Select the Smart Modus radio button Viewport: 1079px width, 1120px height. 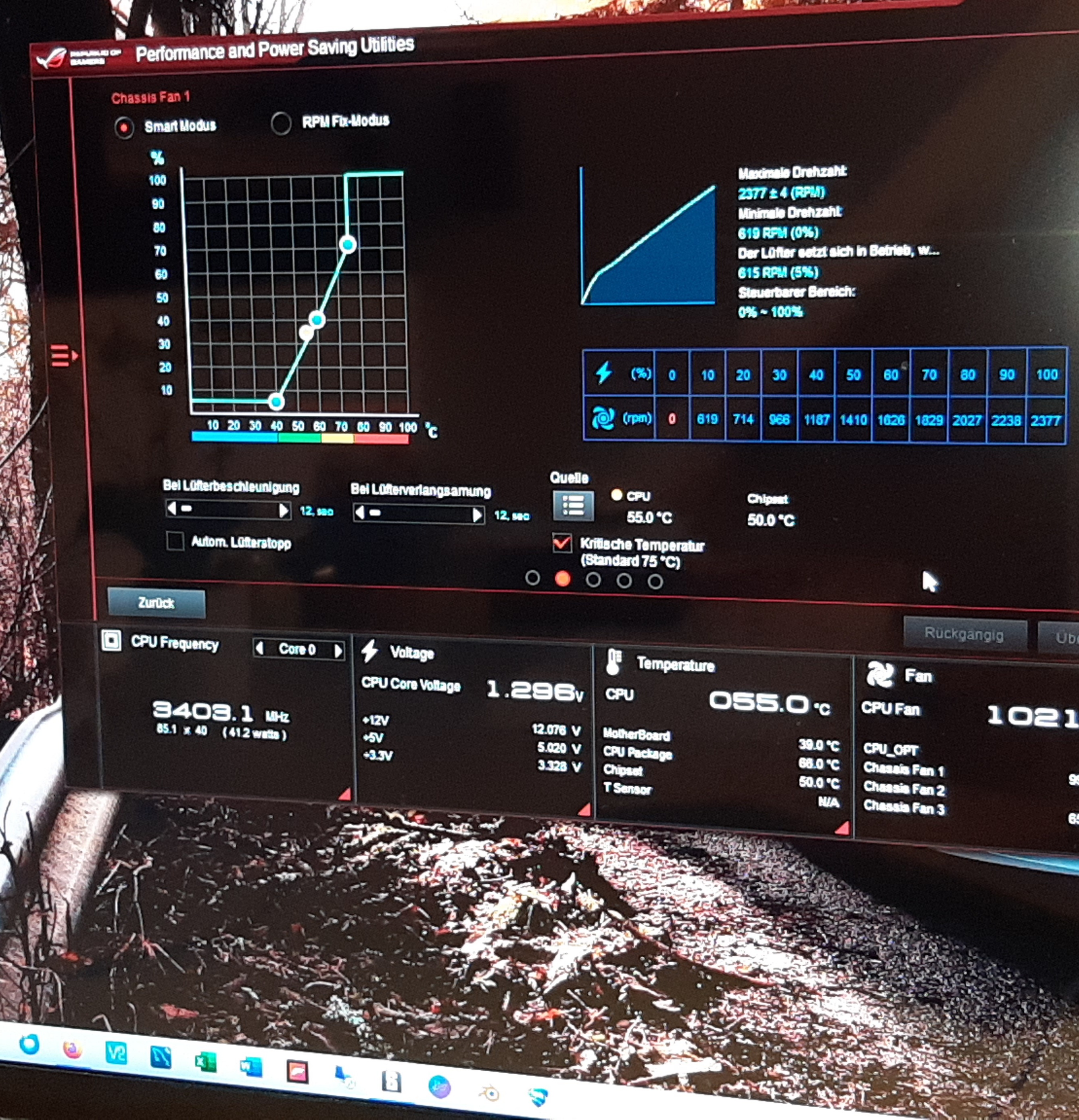[124, 127]
